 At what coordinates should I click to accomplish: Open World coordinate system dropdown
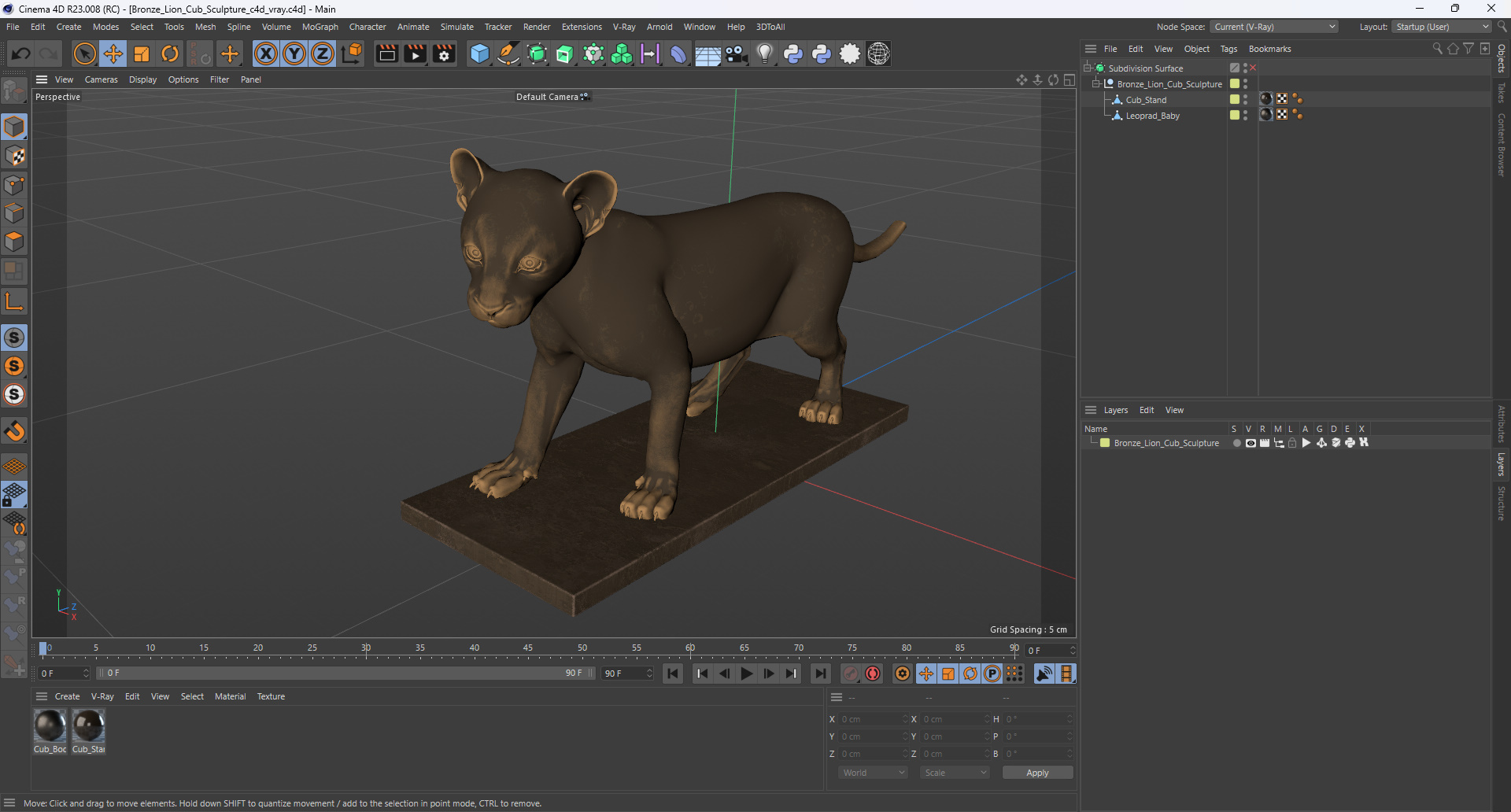(873, 773)
